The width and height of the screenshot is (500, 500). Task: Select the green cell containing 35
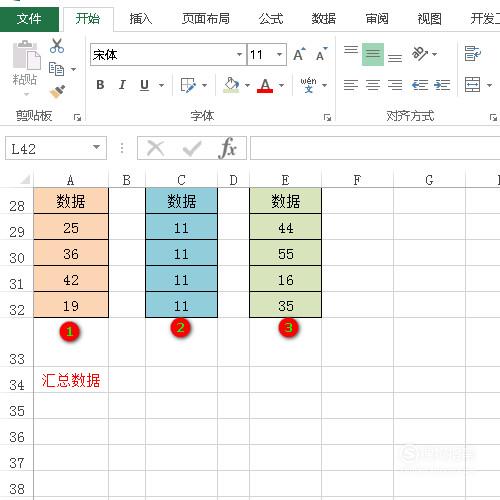point(286,305)
